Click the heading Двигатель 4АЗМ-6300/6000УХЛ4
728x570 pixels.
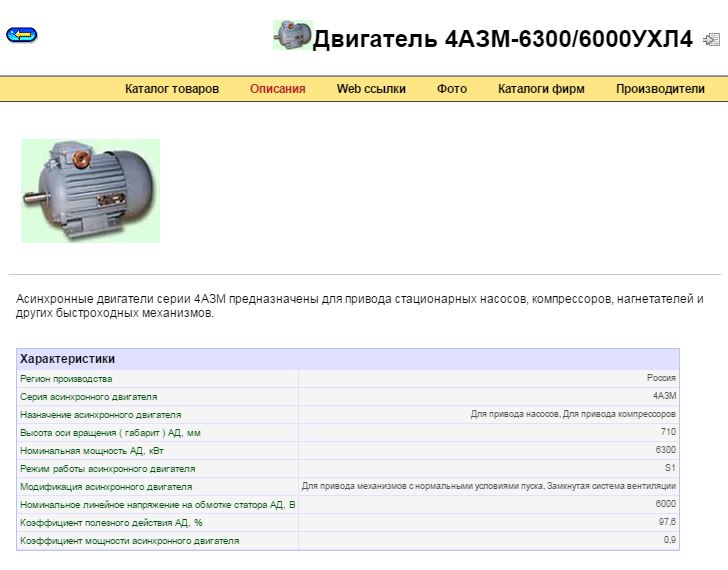coord(502,39)
